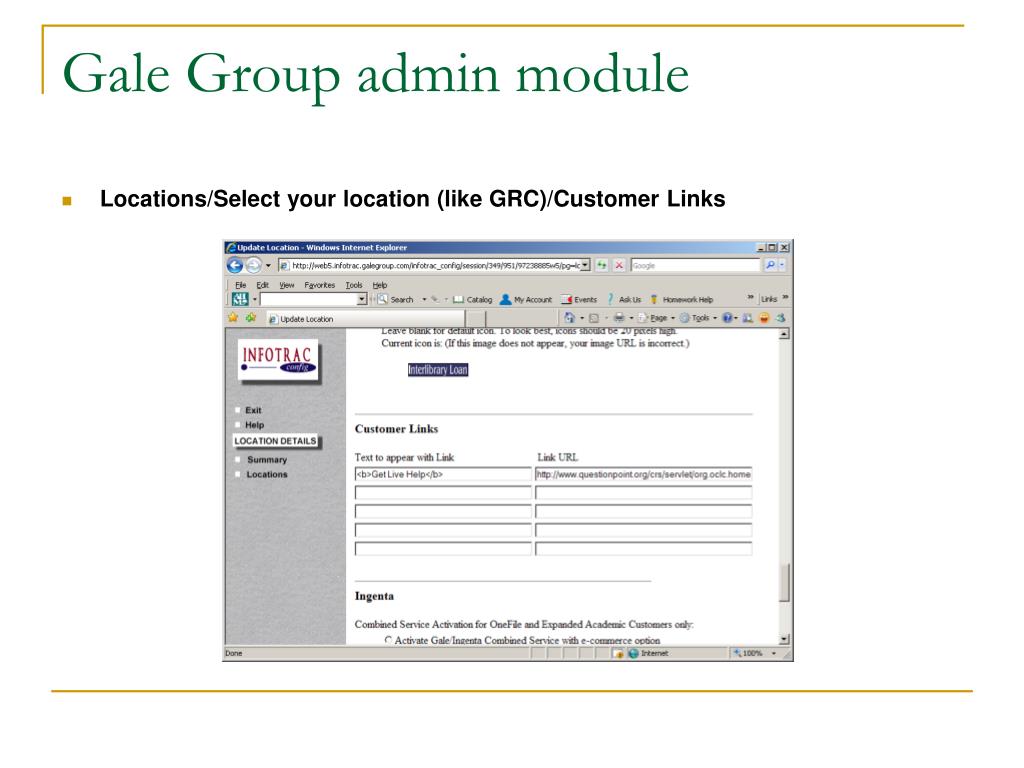
Task: Click the library toolbar Search button
Action: 396,300
